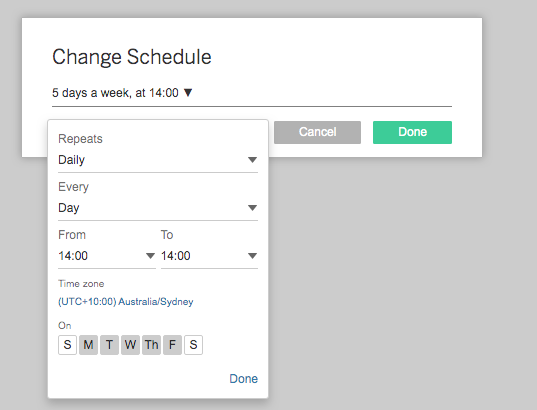Toggle Sunday in the day selector
Image resolution: width=537 pixels, height=410 pixels.
67,345
